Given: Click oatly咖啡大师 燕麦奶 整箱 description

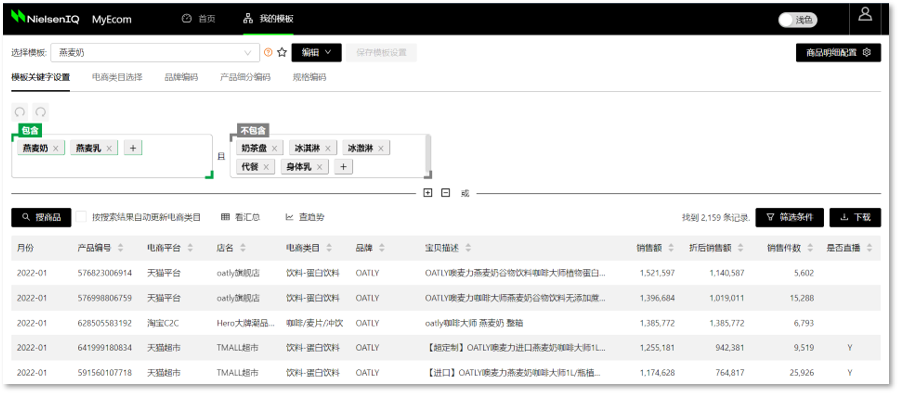Looking at the screenshot, I should tap(474, 323).
